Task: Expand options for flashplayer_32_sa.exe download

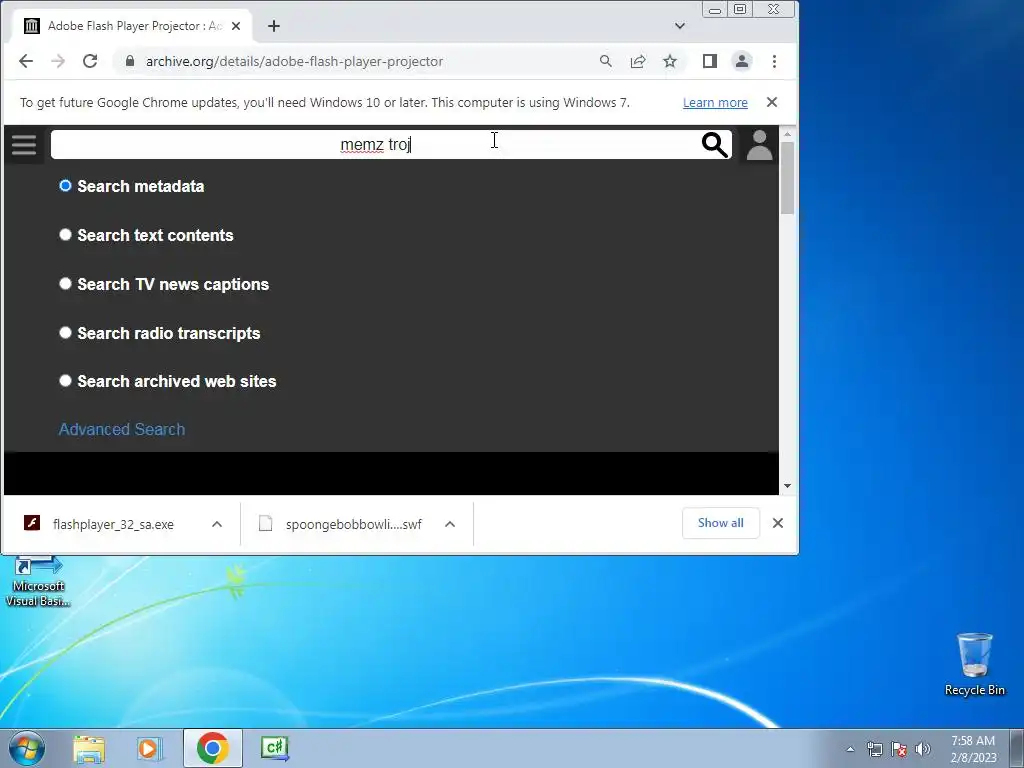Action: pos(217,524)
